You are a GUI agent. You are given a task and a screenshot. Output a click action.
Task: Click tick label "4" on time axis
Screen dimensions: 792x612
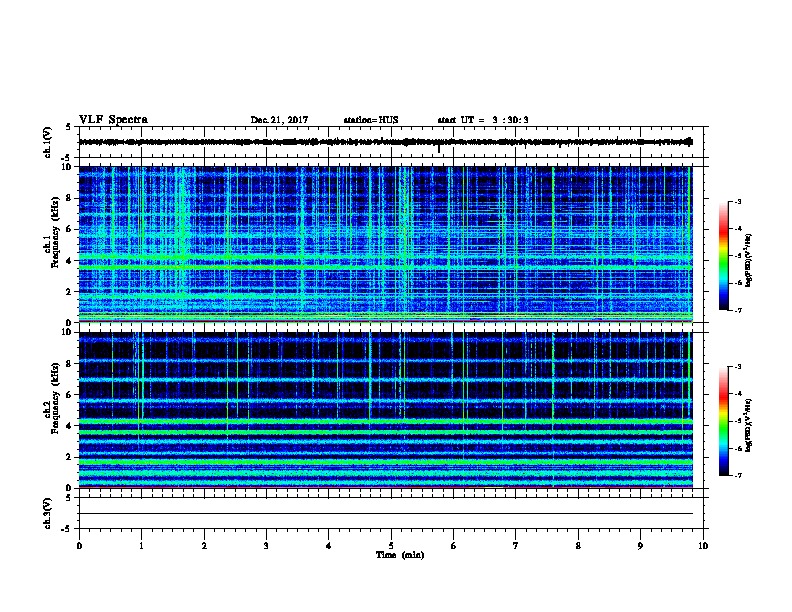click(x=329, y=546)
